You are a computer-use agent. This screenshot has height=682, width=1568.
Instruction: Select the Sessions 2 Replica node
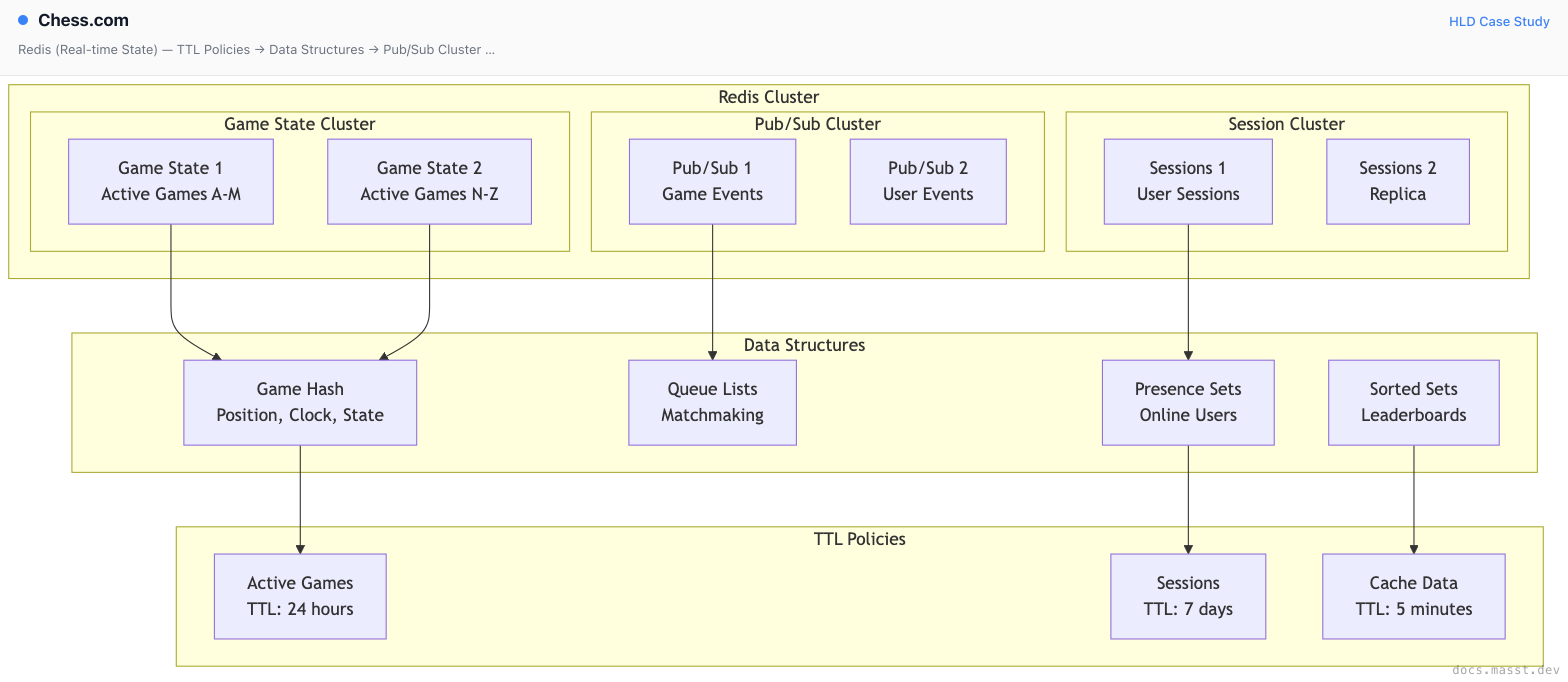[x=1398, y=181]
